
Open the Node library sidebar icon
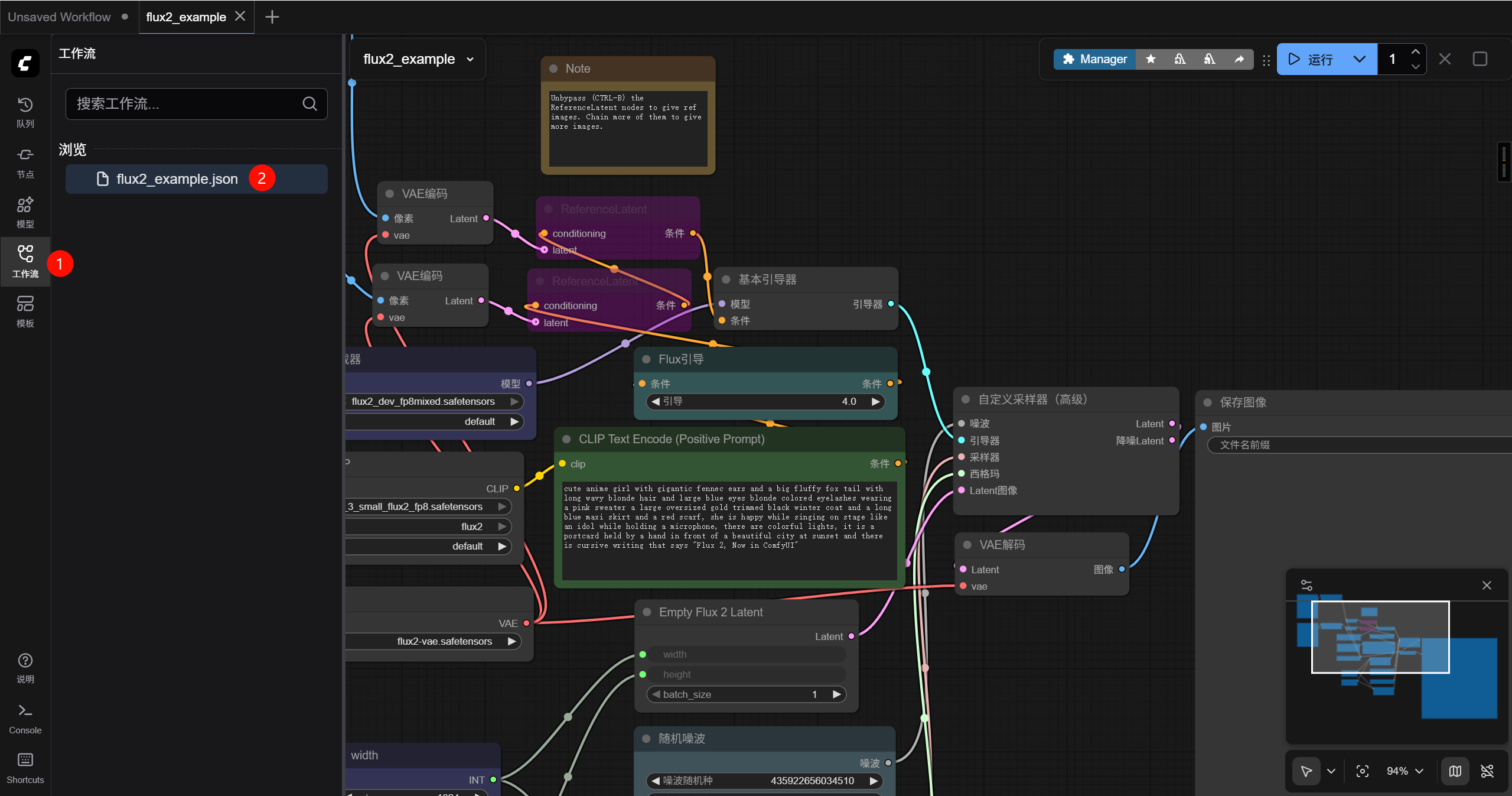coord(25,162)
